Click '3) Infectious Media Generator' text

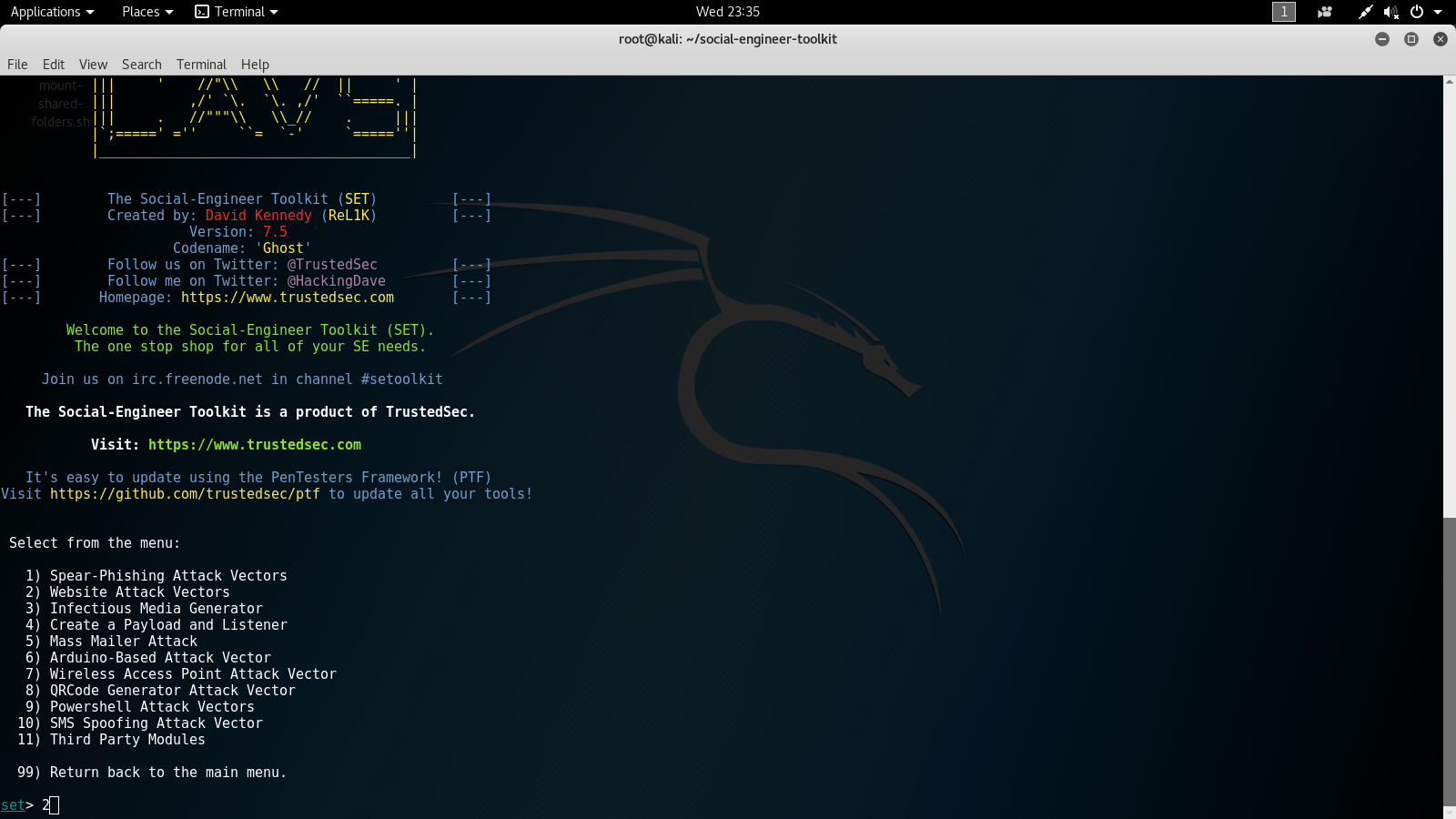point(144,609)
